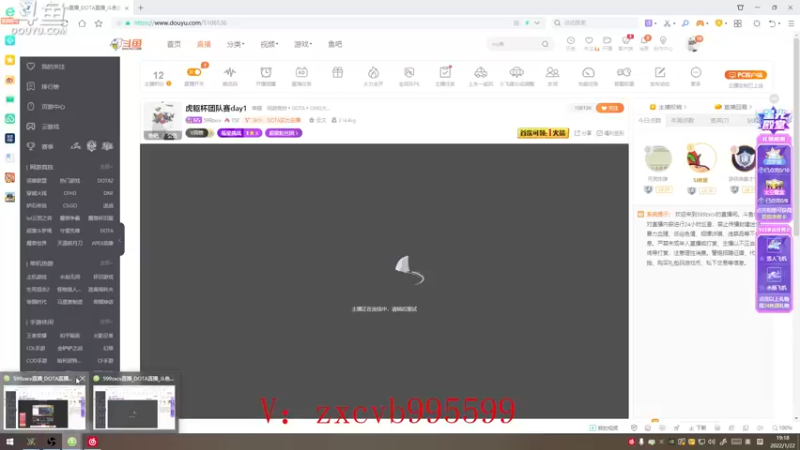Switch to 本周贡献 ranking tab
Screen dimensions: 800x450
(x=683, y=120)
